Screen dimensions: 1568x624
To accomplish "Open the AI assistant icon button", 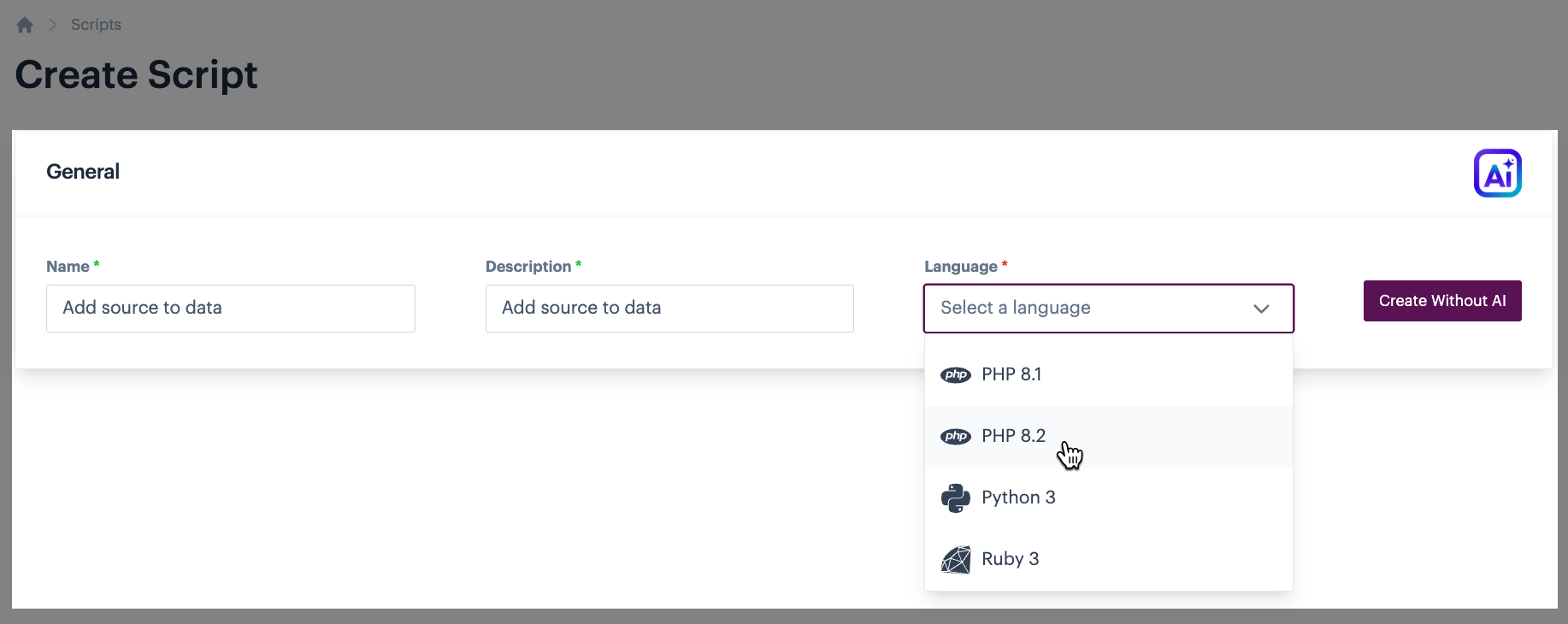I will [x=1497, y=174].
